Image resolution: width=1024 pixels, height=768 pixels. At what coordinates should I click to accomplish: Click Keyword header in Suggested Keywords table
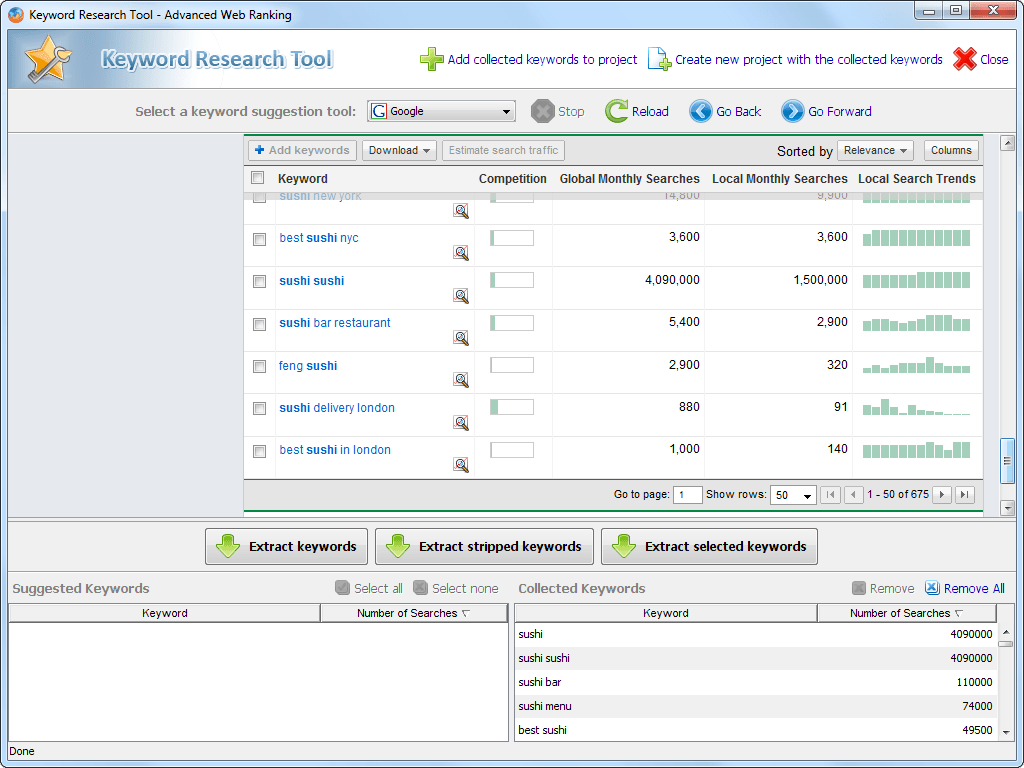165,613
